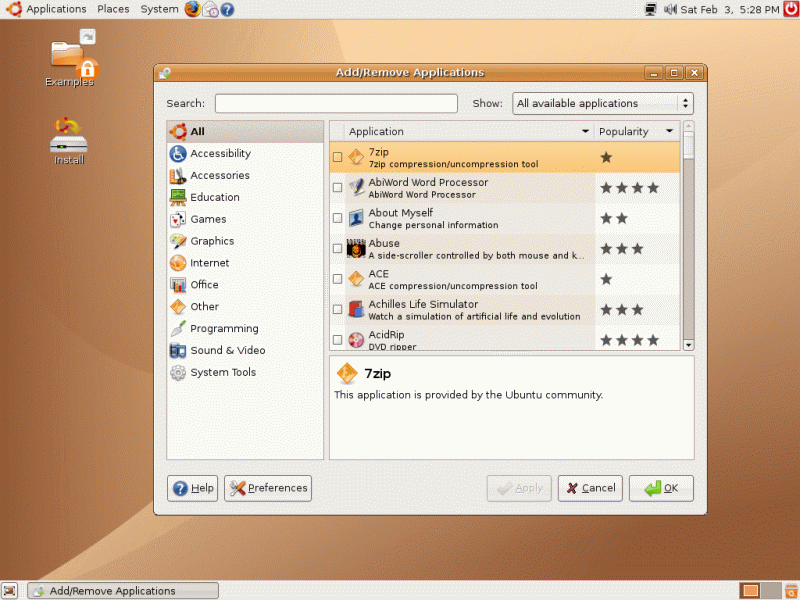
Task: Click the Office category chart icon
Action: [178, 285]
